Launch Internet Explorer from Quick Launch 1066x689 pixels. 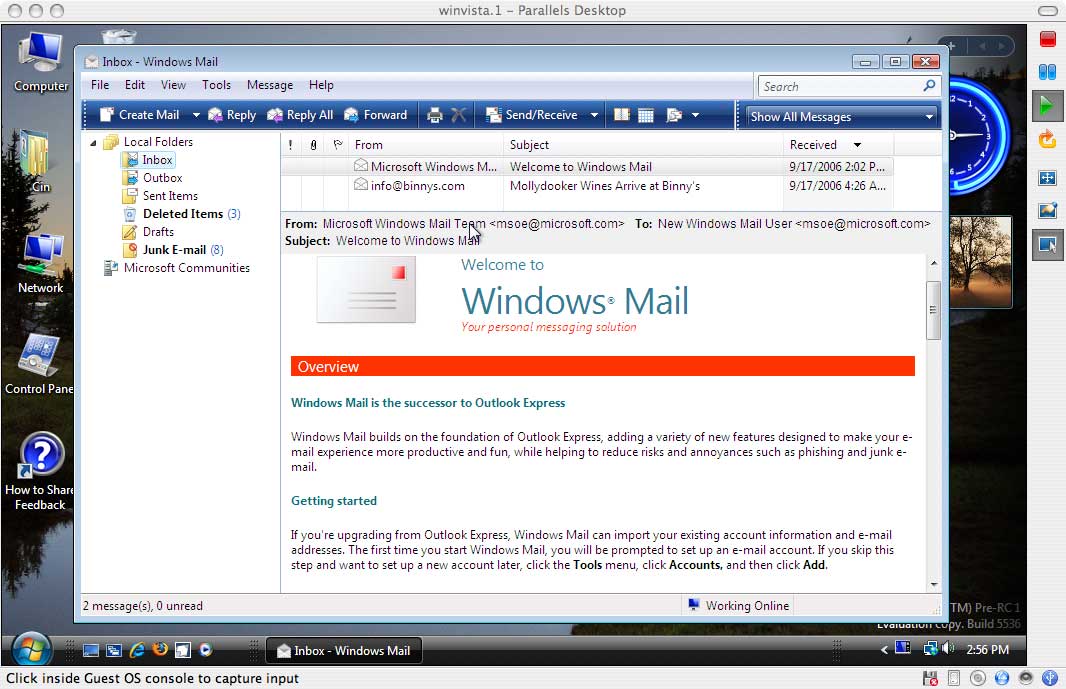(137, 650)
